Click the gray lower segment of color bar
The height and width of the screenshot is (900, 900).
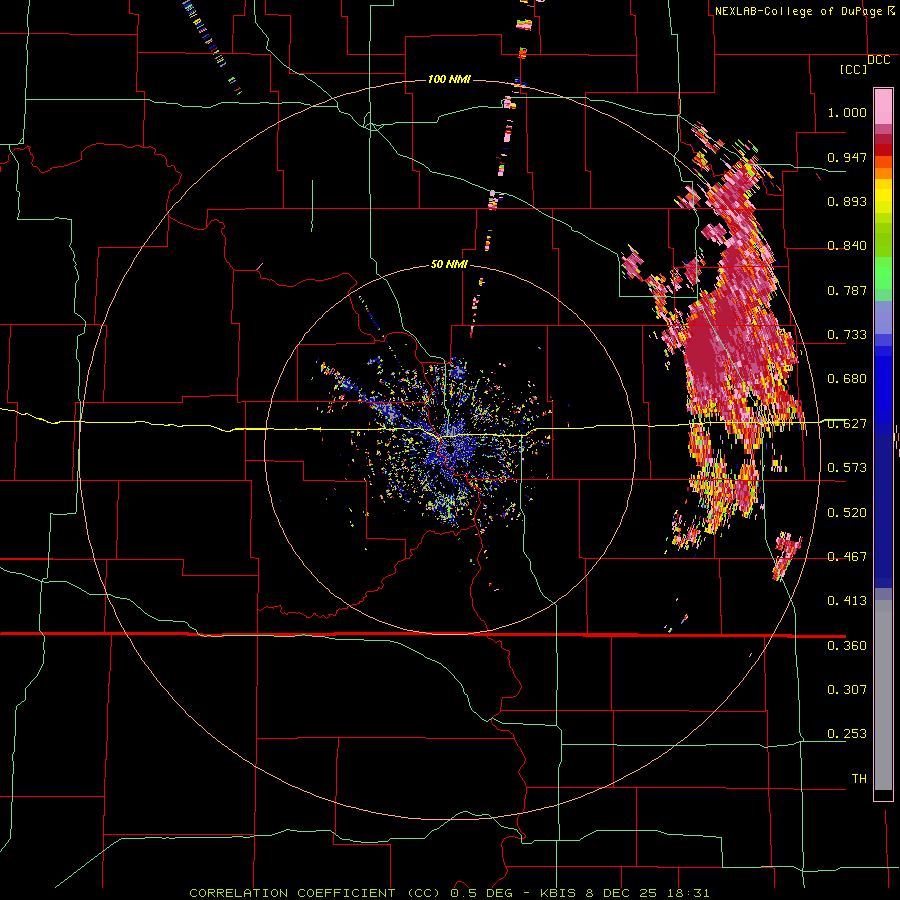coord(883,695)
